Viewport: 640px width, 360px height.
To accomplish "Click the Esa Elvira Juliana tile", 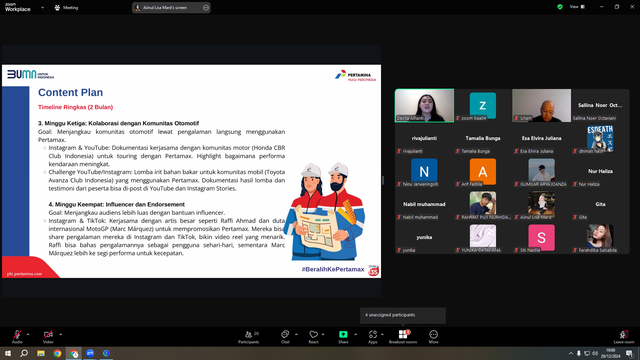I will tap(542, 138).
